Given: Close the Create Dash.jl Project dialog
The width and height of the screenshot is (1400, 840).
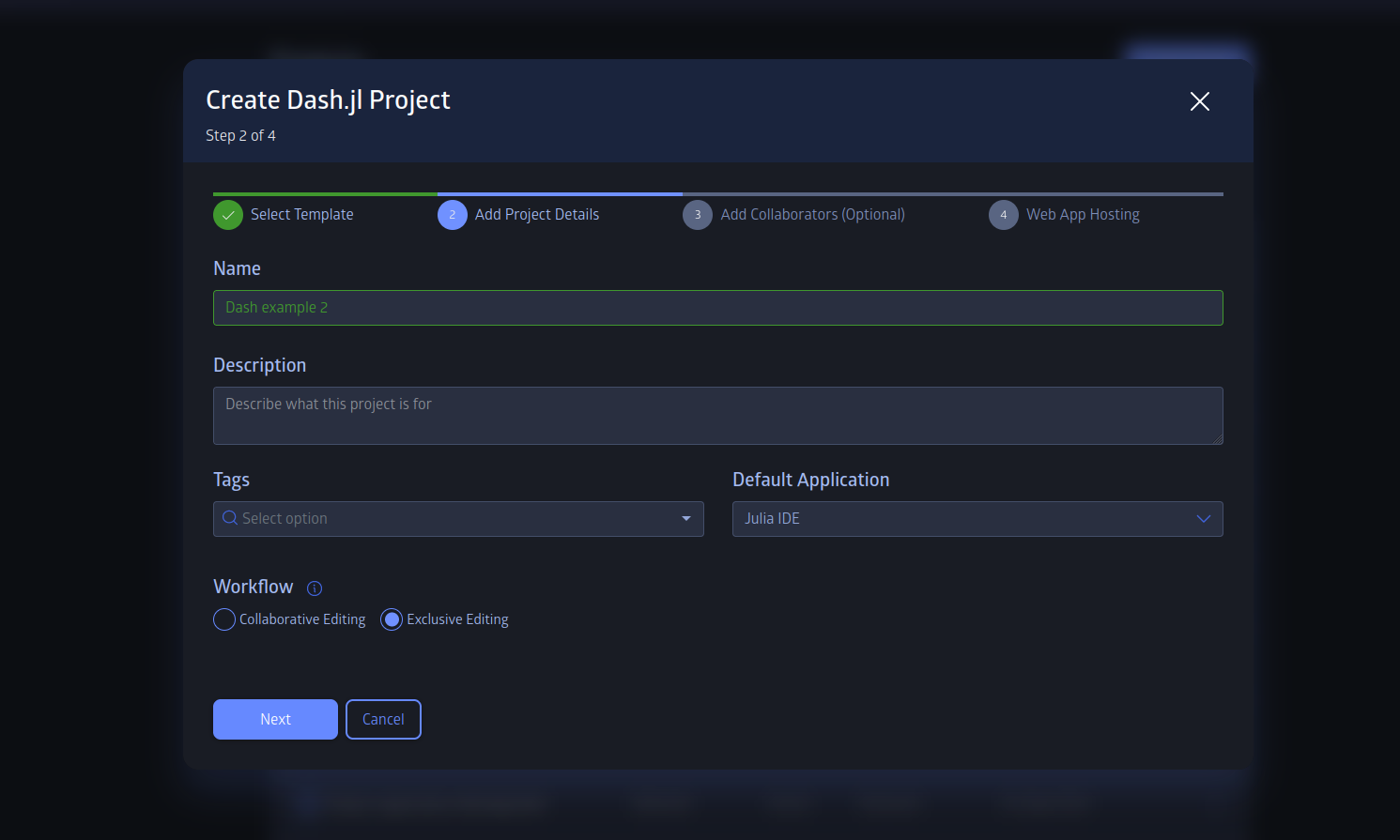Looking at the screenshot, I should (1200, 101).
